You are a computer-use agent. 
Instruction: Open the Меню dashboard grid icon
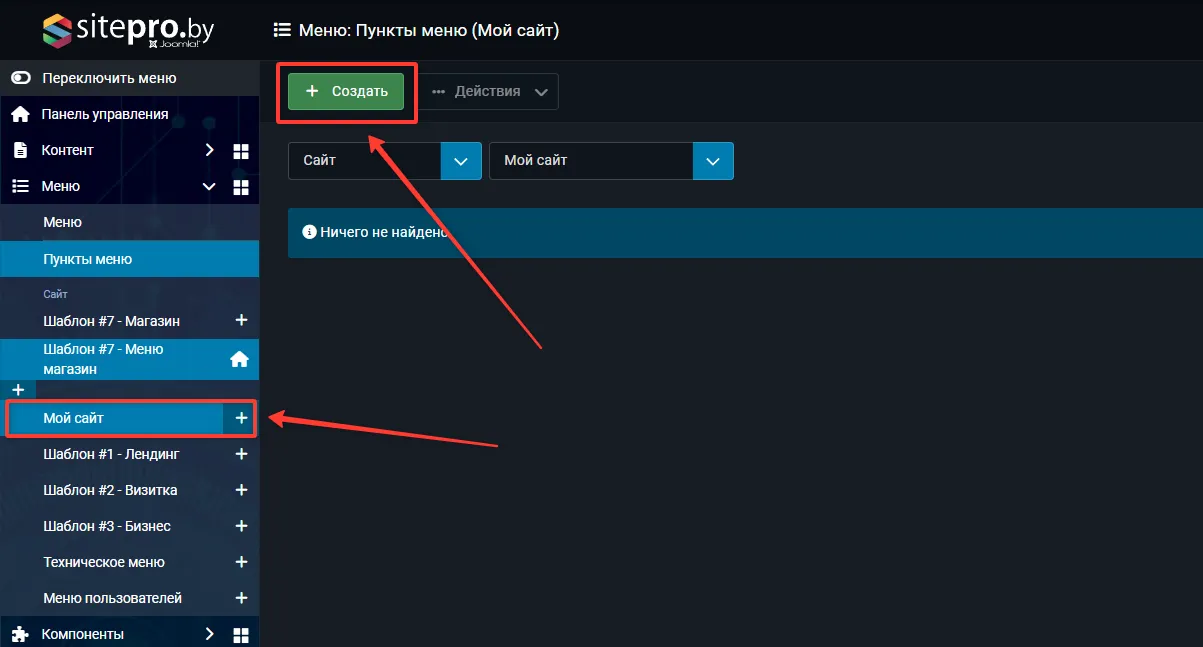pos(240,187)
